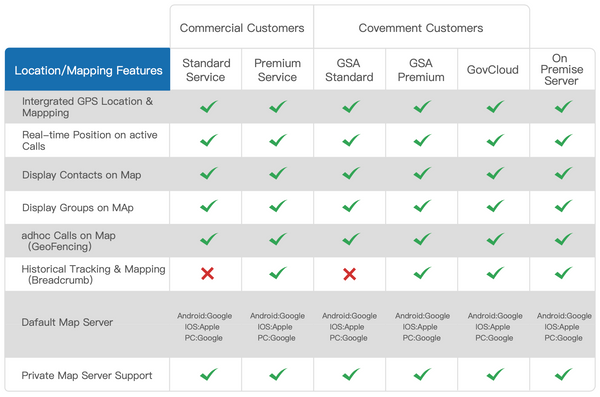Image resolution: width=600 pixels, height=397 pixels.
Task: Click checkmark for Private Map Server On Premise
Action: coord(564,374)
